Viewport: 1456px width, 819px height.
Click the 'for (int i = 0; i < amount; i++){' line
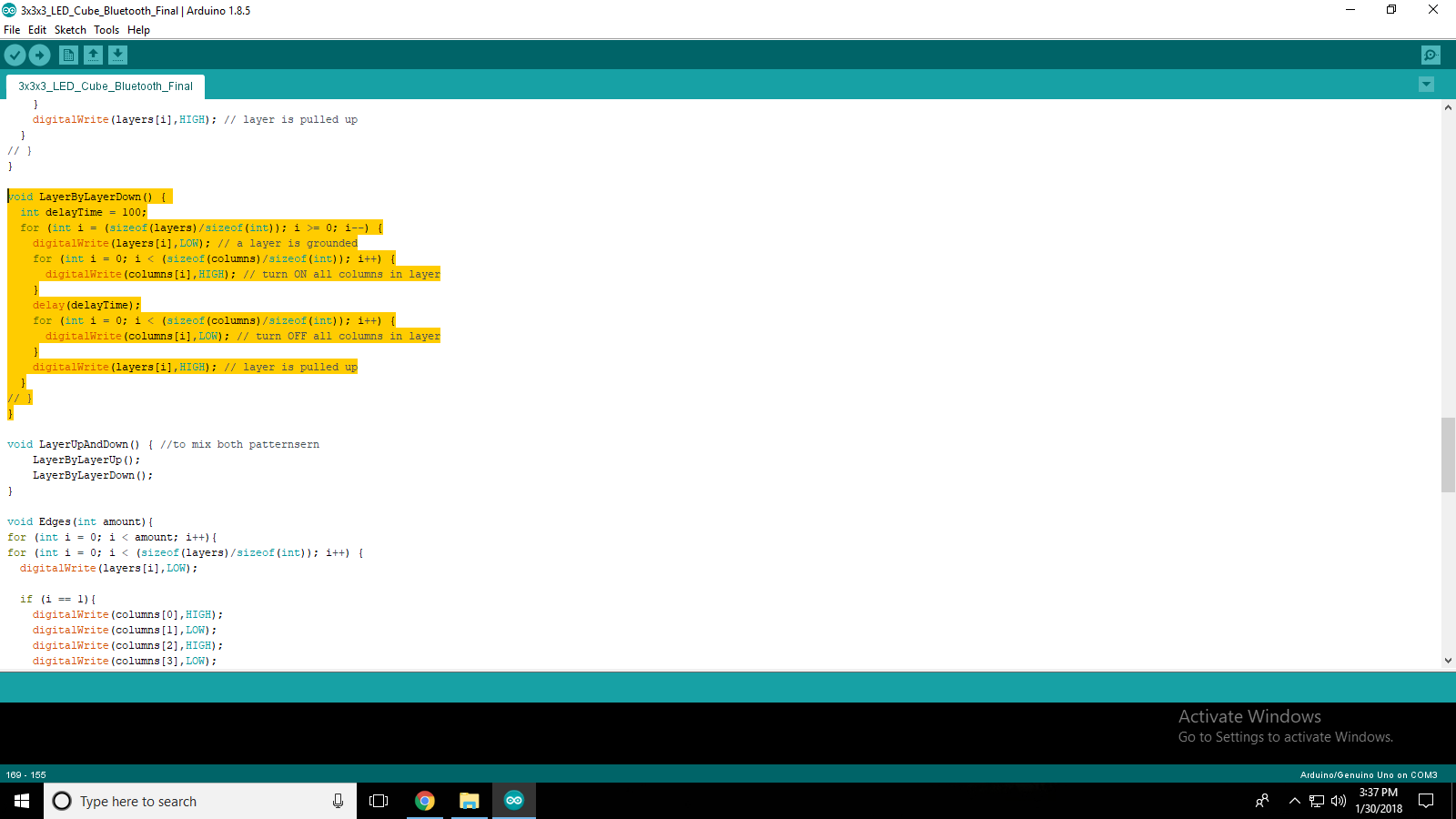click(x=112, y=537)
